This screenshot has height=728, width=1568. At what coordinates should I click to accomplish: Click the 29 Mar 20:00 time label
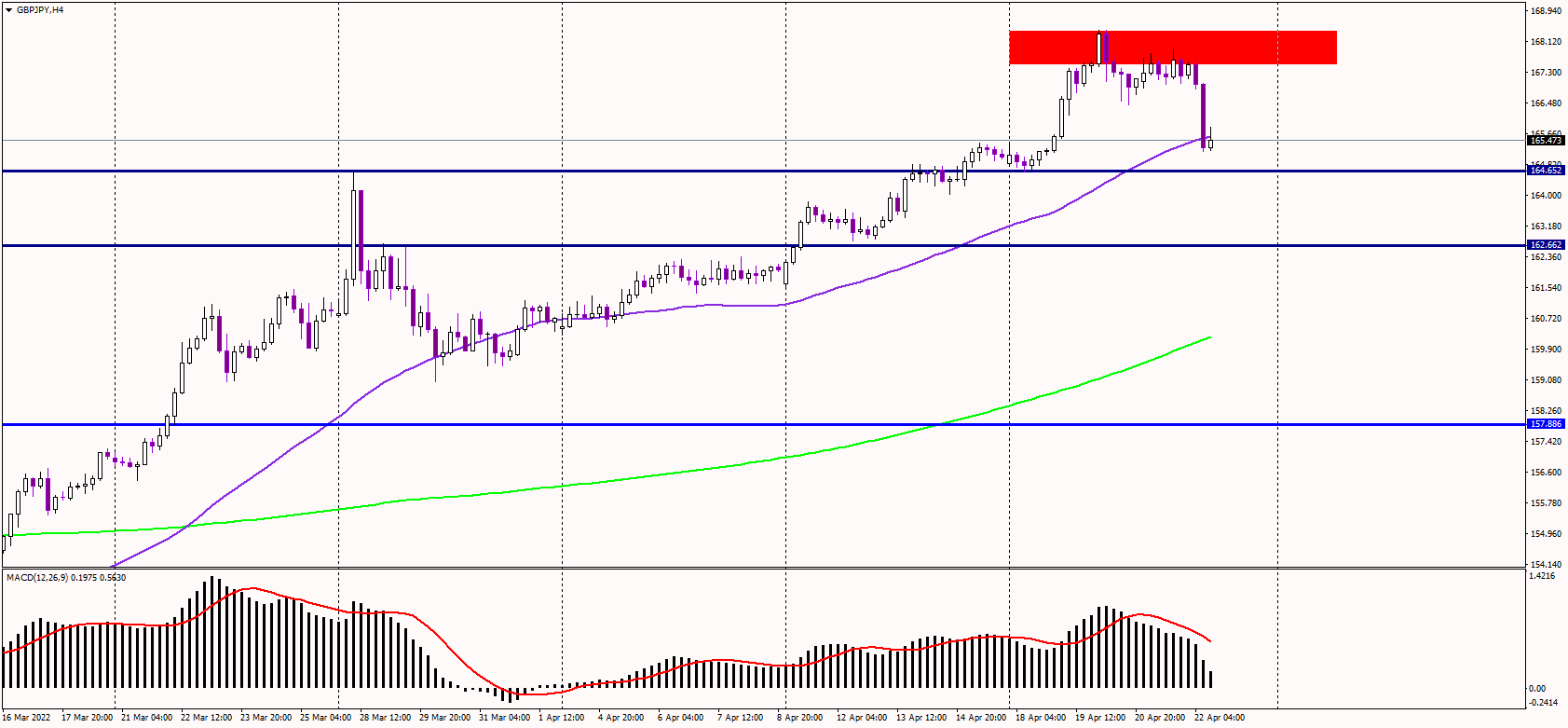(445, 718)
